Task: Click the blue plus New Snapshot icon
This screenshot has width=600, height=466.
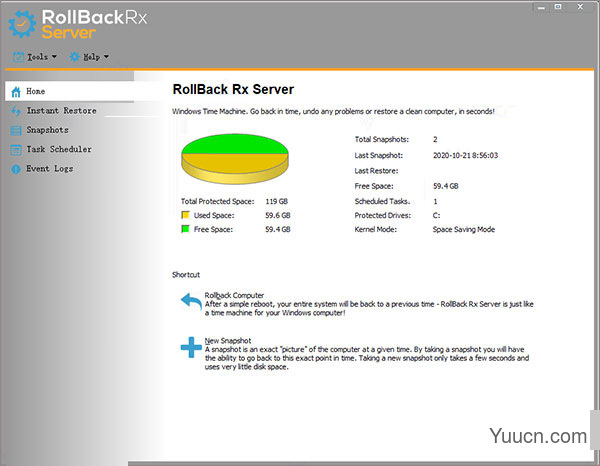Action: 191,347
